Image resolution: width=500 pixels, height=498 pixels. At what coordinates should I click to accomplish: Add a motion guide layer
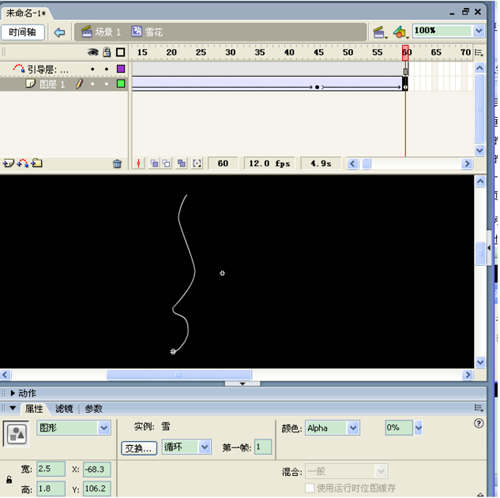click(x=23, y=163)
